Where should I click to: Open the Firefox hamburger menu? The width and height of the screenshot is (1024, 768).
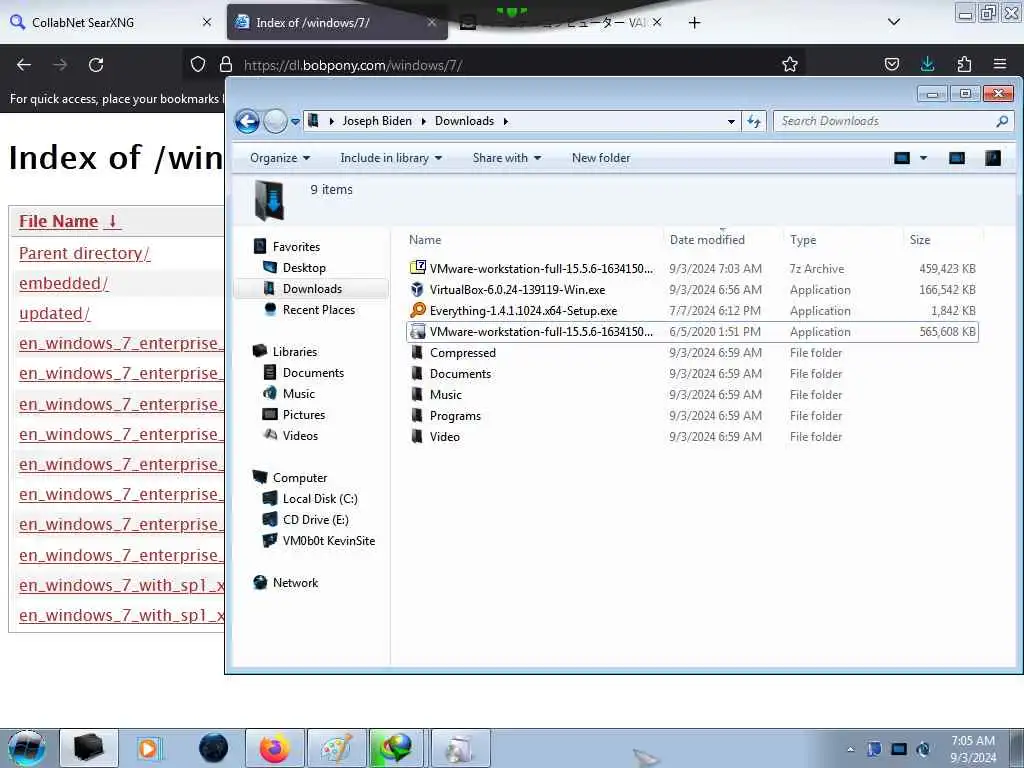[1000, 64]
